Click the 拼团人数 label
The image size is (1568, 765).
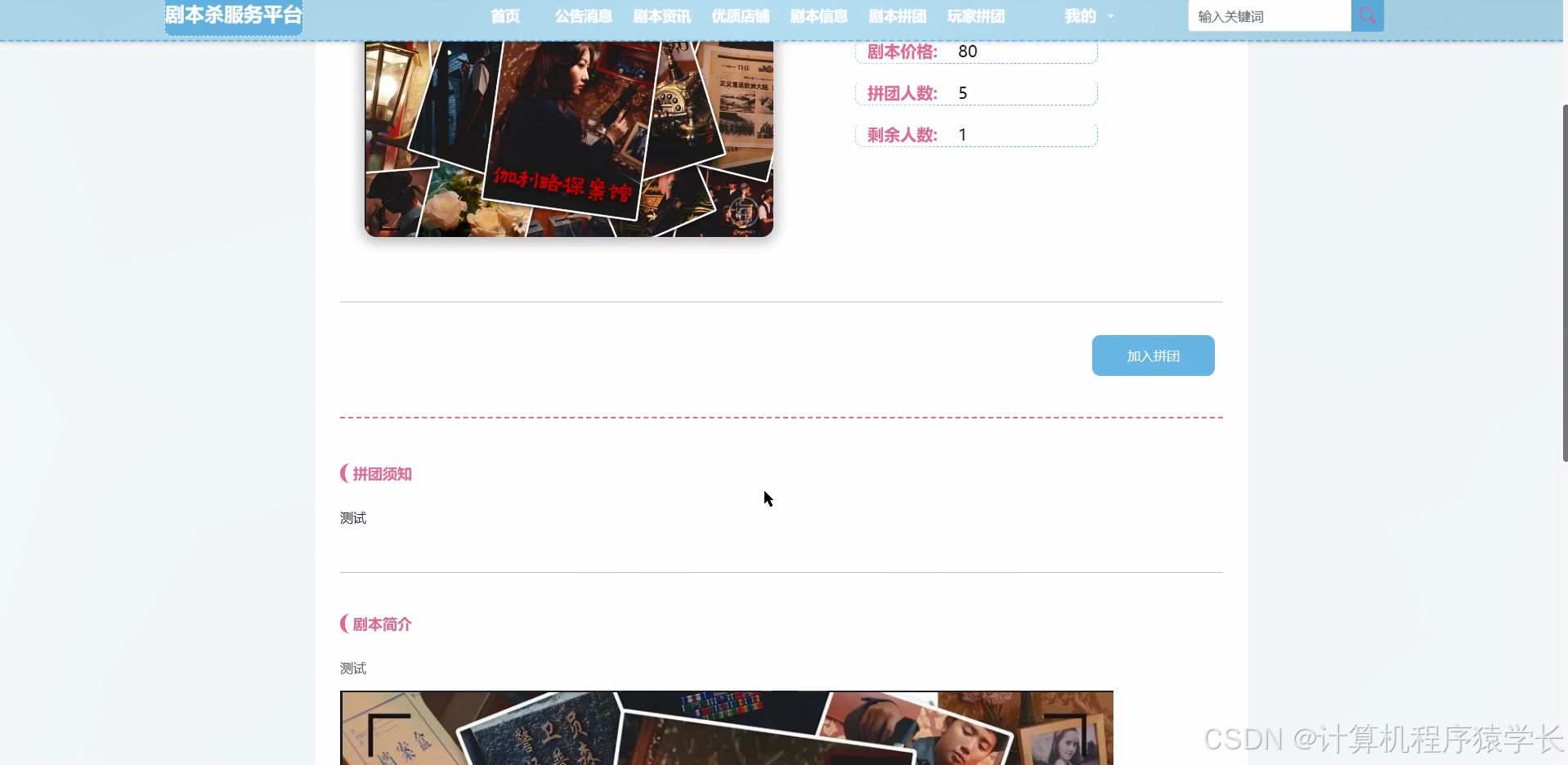pos(903,93)
